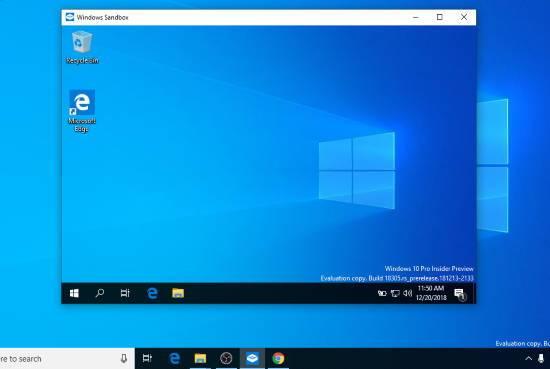
Task: Click the sandbox battery status icon
Action: (x=382, y=293)
